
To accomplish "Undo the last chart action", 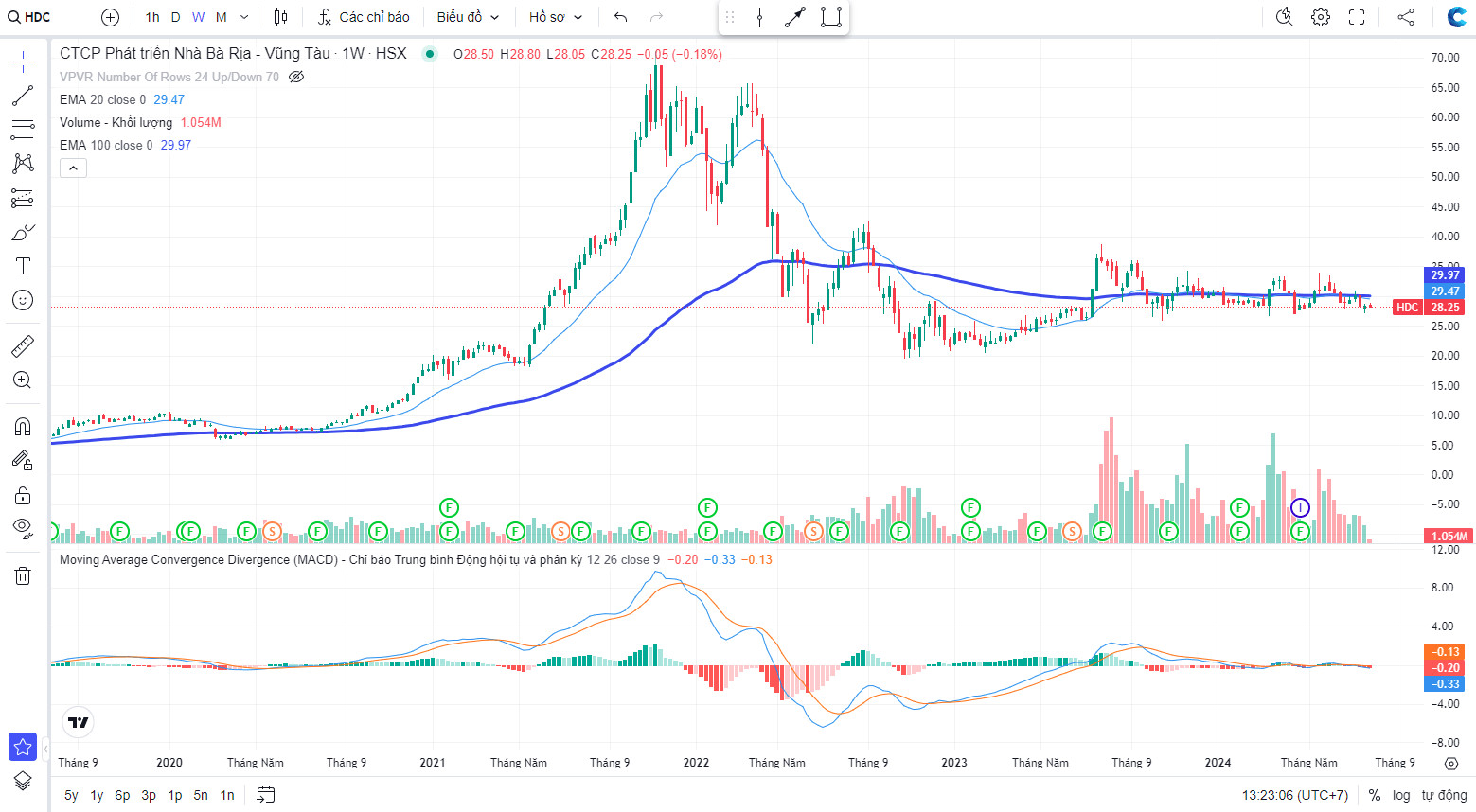I will pyautogui.click(x=620, y=17).
